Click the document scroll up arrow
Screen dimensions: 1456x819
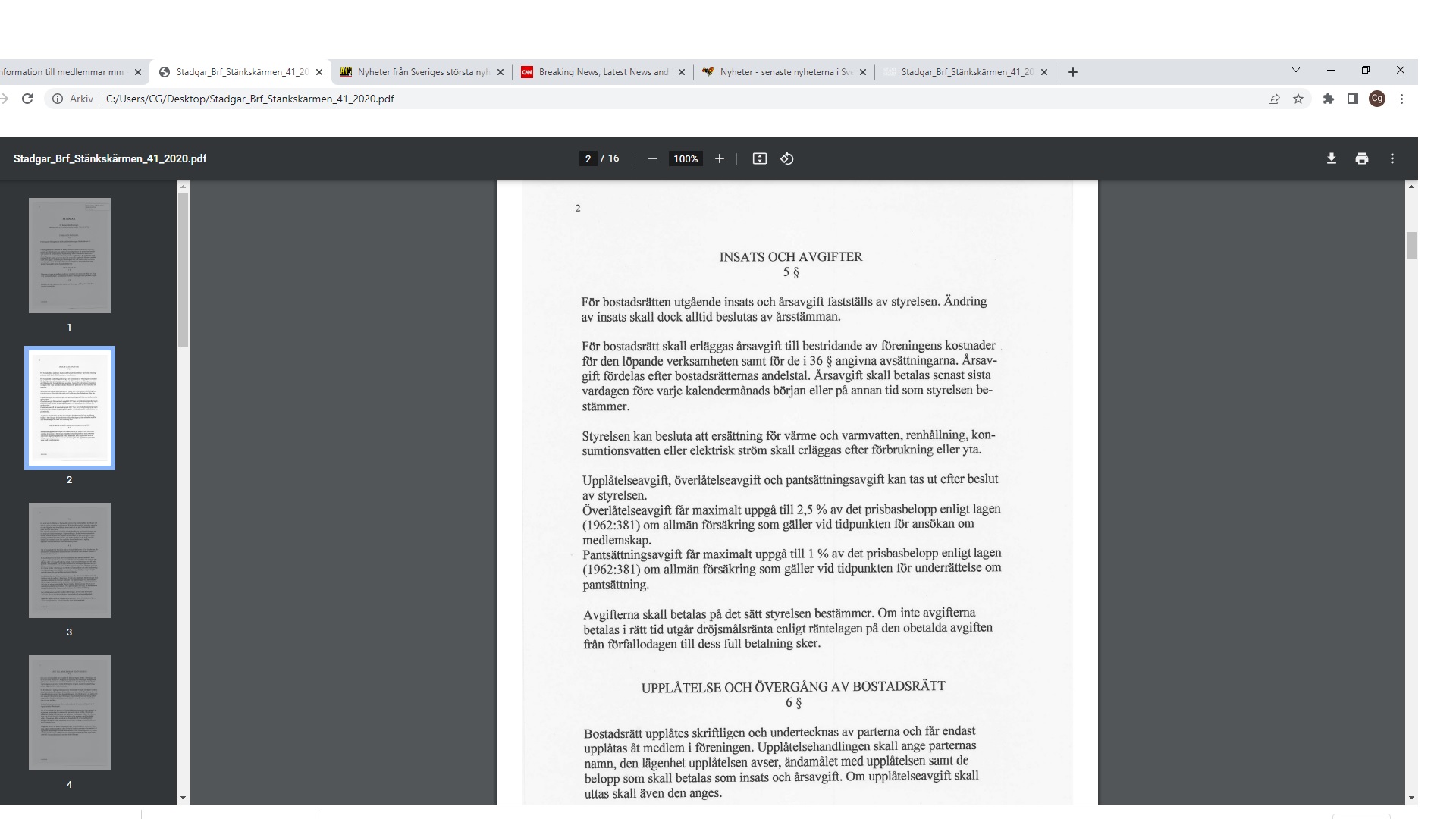pyautogui.click(x=1411, y=186)
